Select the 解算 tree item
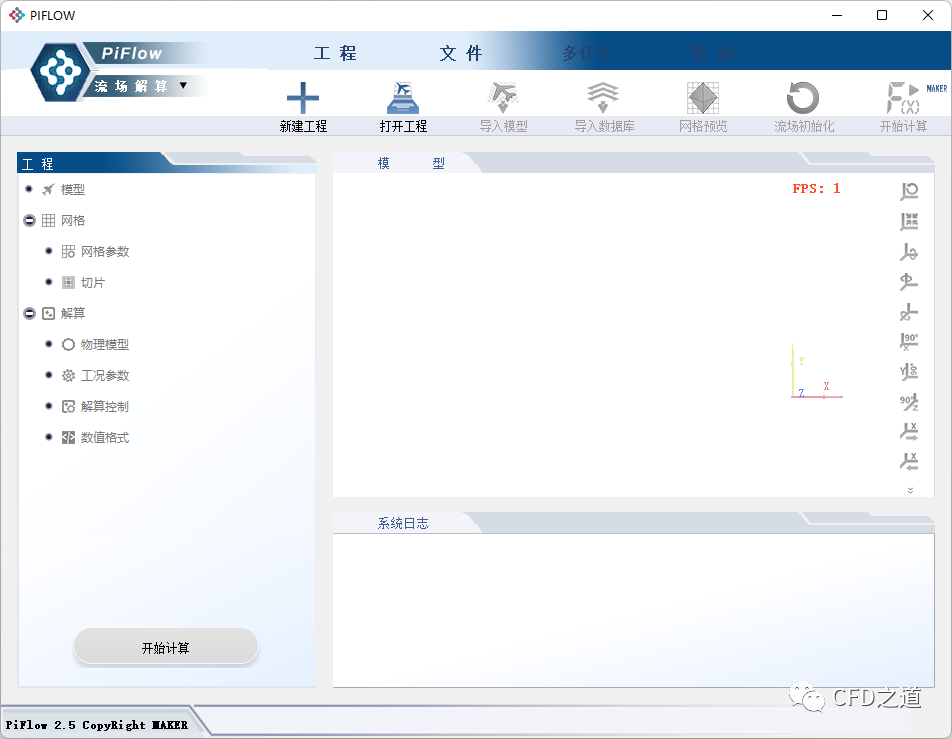Image resolution: width=952 pixels, height=739 pixels. (73, 313)
